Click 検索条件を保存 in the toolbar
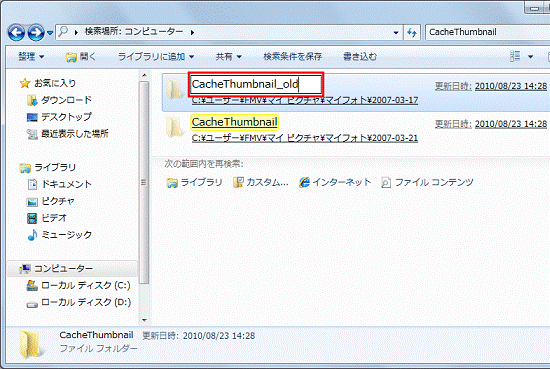 point(293,56)
